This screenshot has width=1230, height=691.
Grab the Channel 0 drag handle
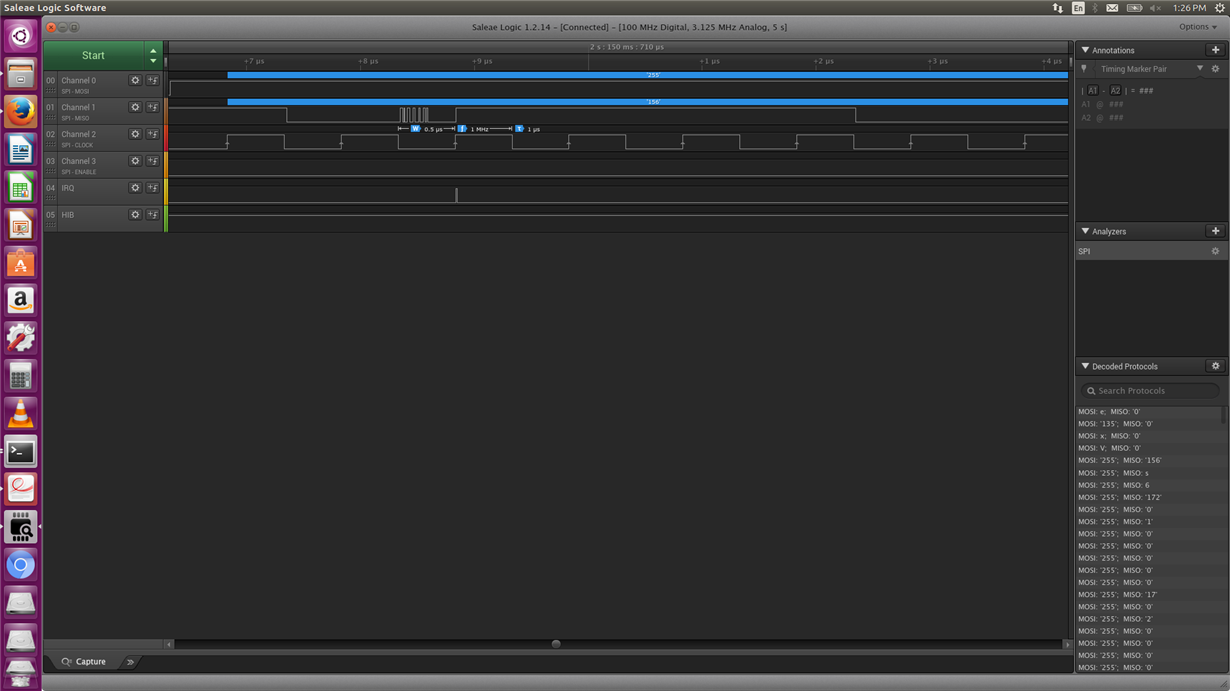pyautogui.click(x=51, y=91)
